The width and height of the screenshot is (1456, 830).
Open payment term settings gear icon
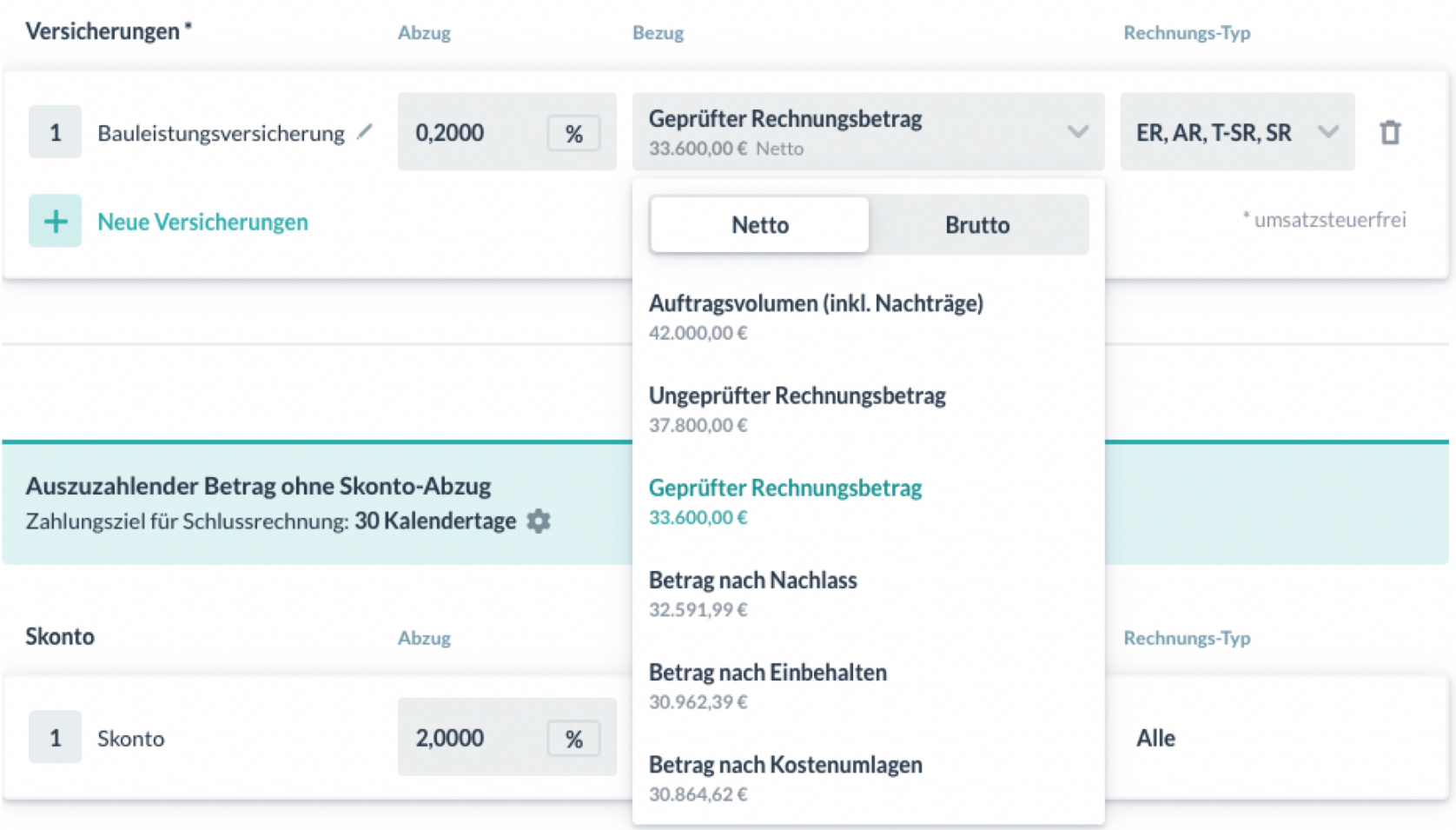[x=539, y=521]
